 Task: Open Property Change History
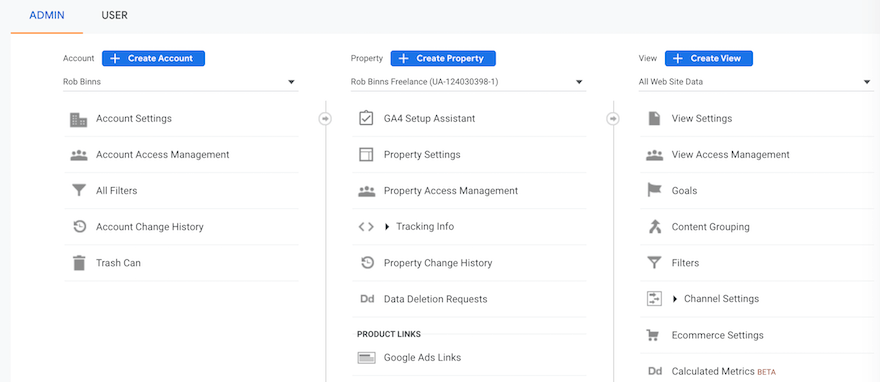point(438,263)
